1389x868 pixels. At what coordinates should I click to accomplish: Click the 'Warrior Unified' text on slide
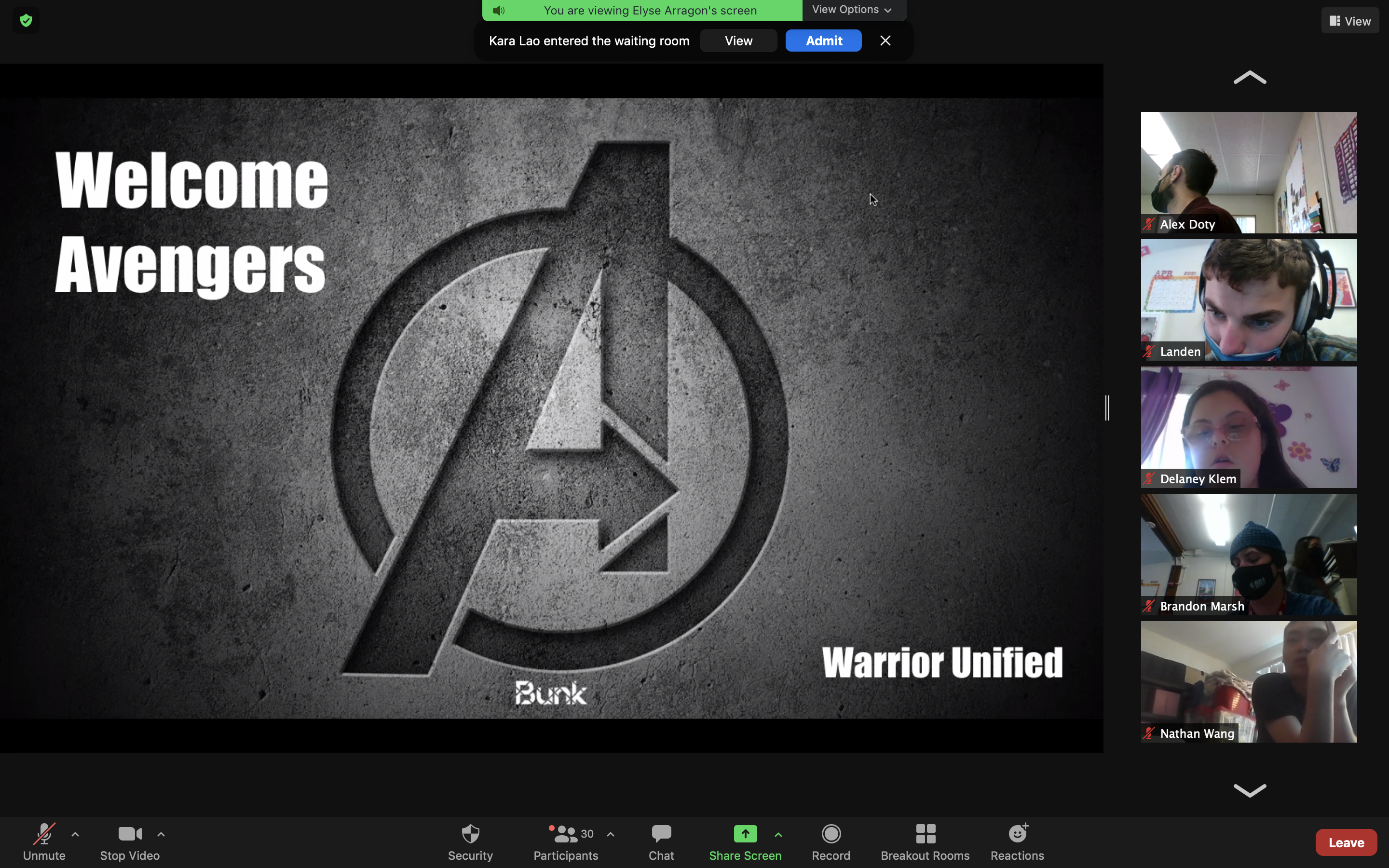click(x=942, y=663)
